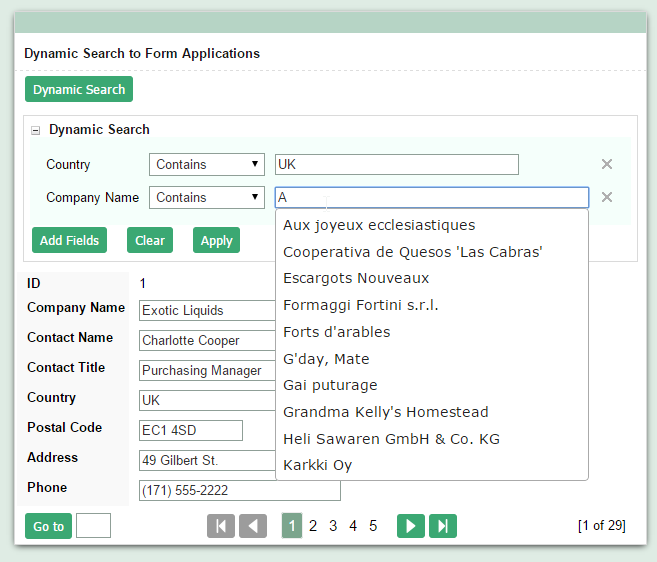Screen dimensions: 657x562
Task: Remove the Company Name search row
Action: pyautogui.click(x=607, y=197)
